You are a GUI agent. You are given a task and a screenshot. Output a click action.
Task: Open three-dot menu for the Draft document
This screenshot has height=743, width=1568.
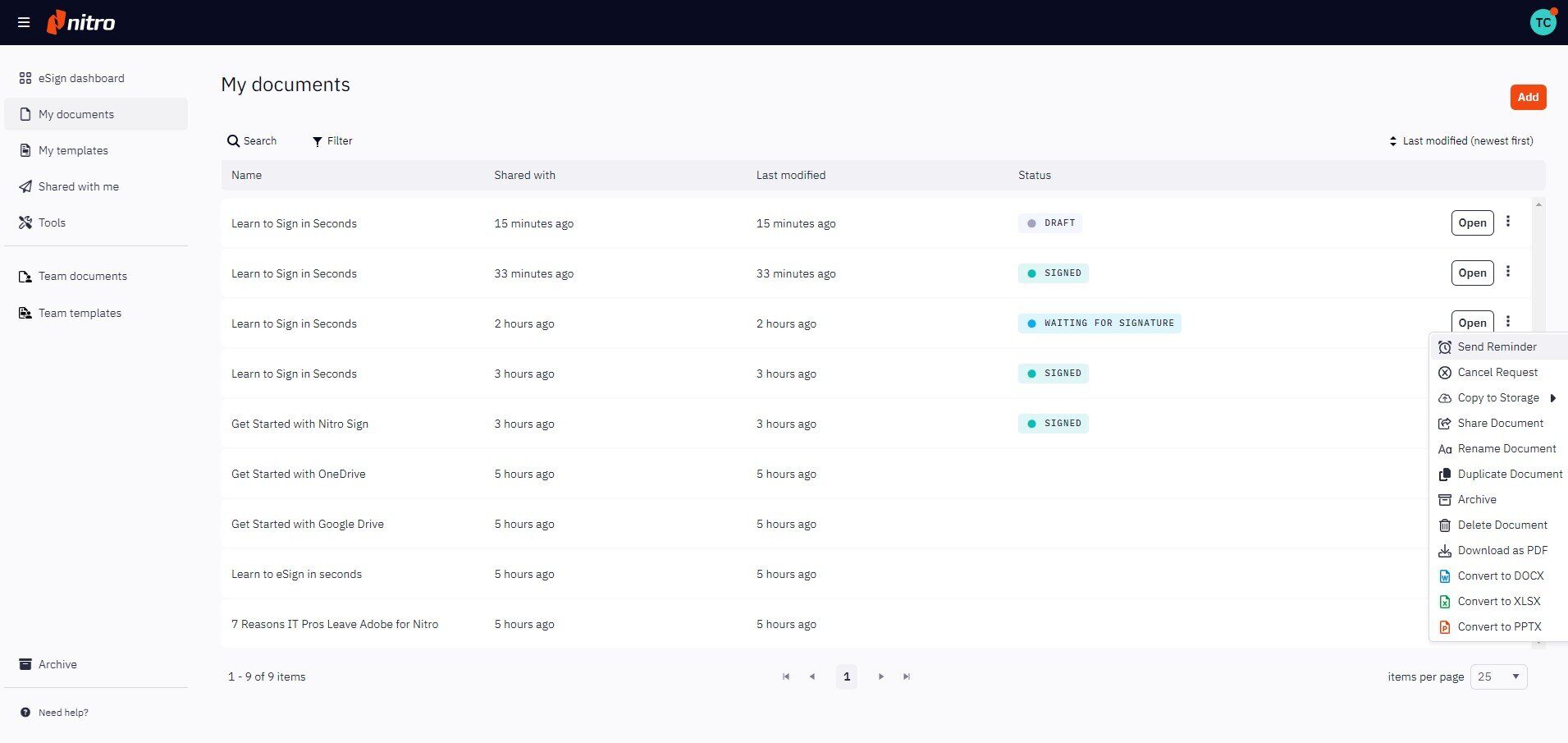(x=1507, y=222)
